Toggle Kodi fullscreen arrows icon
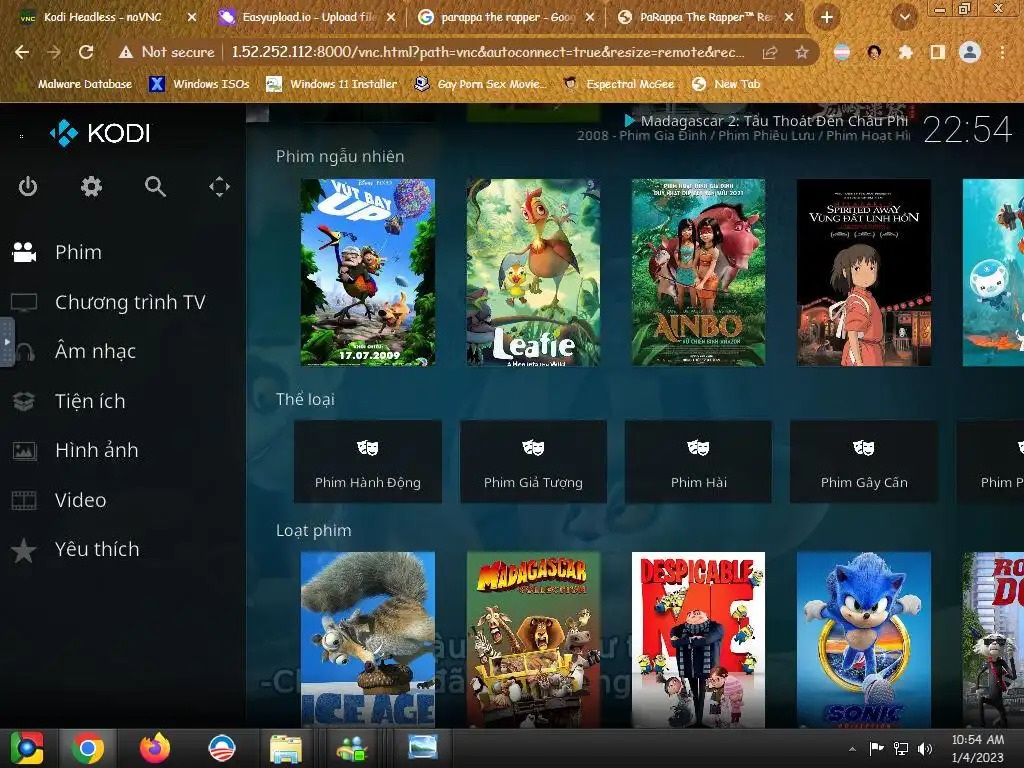Screen dimensions: 1024x768 point(219,187)
